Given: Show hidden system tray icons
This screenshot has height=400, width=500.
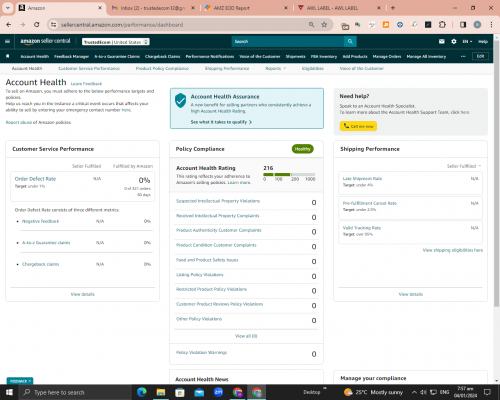Looking at the screenshot, I should tap(414, 392).
